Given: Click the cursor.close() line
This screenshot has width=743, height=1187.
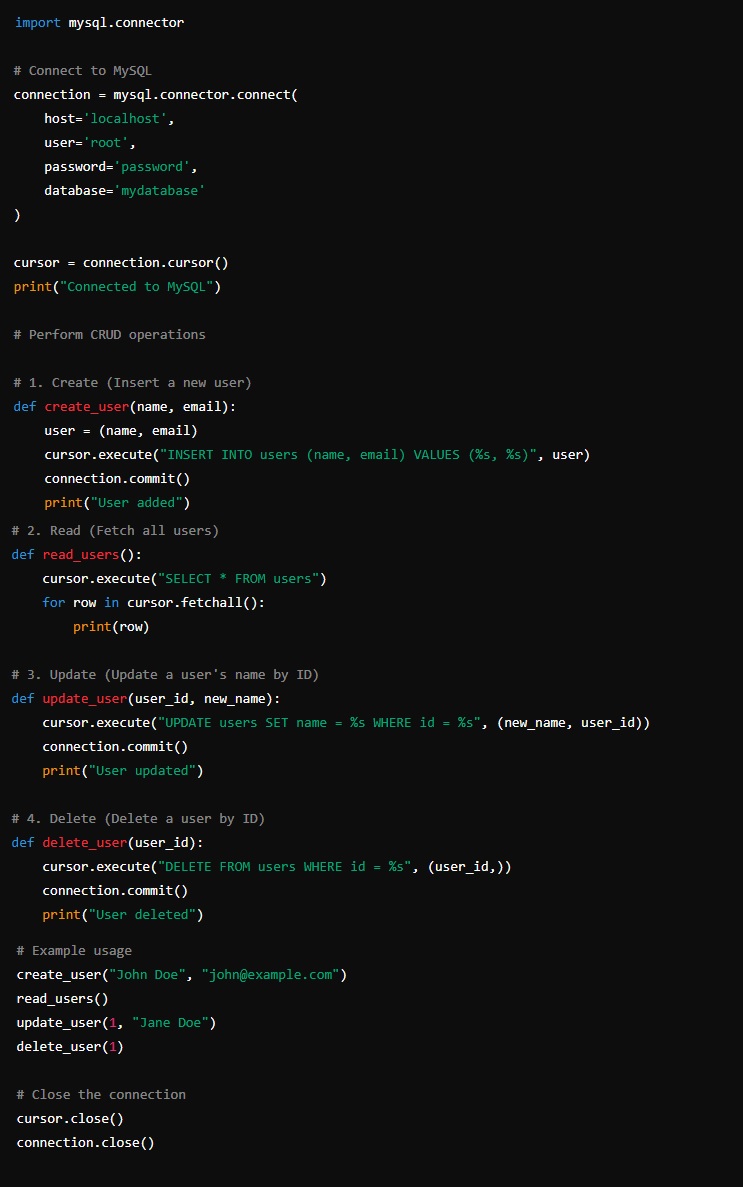Looking at the screenshot, I should click(x=70, y=1118).
